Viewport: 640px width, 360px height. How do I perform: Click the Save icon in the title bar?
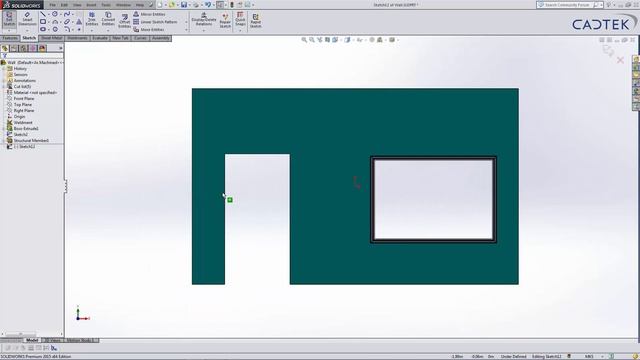pyautogui.click(x=184, y=5)
